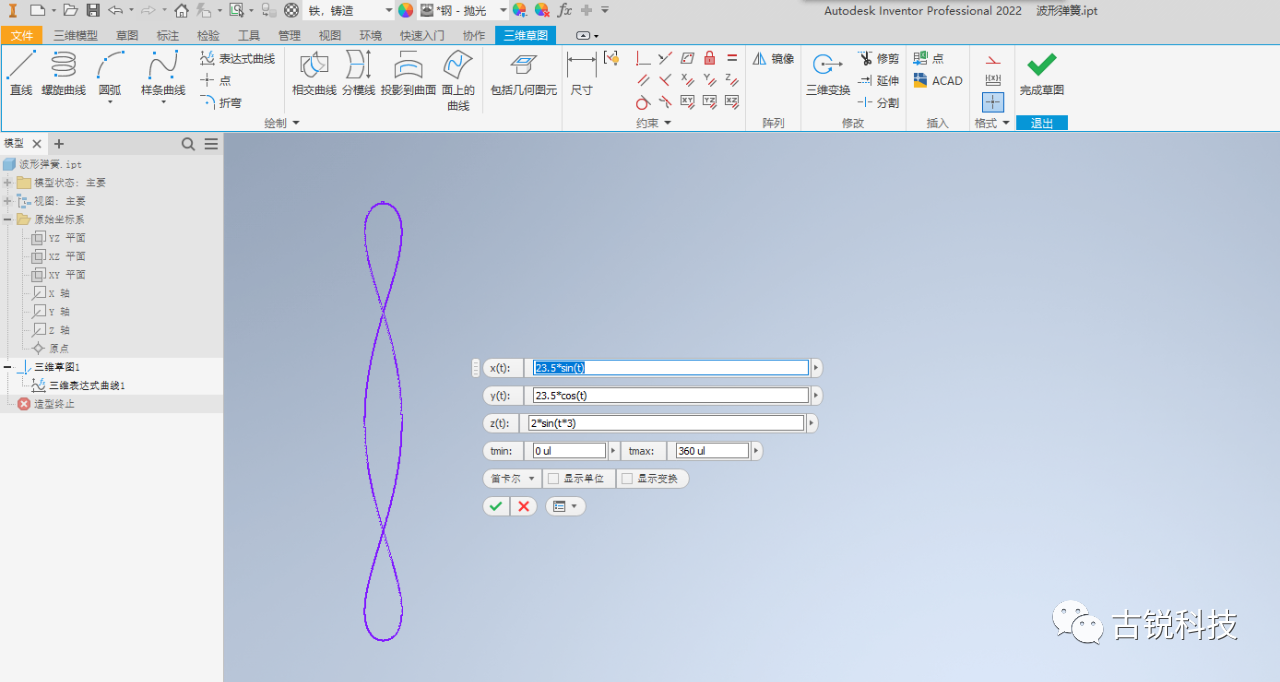Choose the 圆弧 arc tool
The image size is (1280, 682).
(109, 75)
